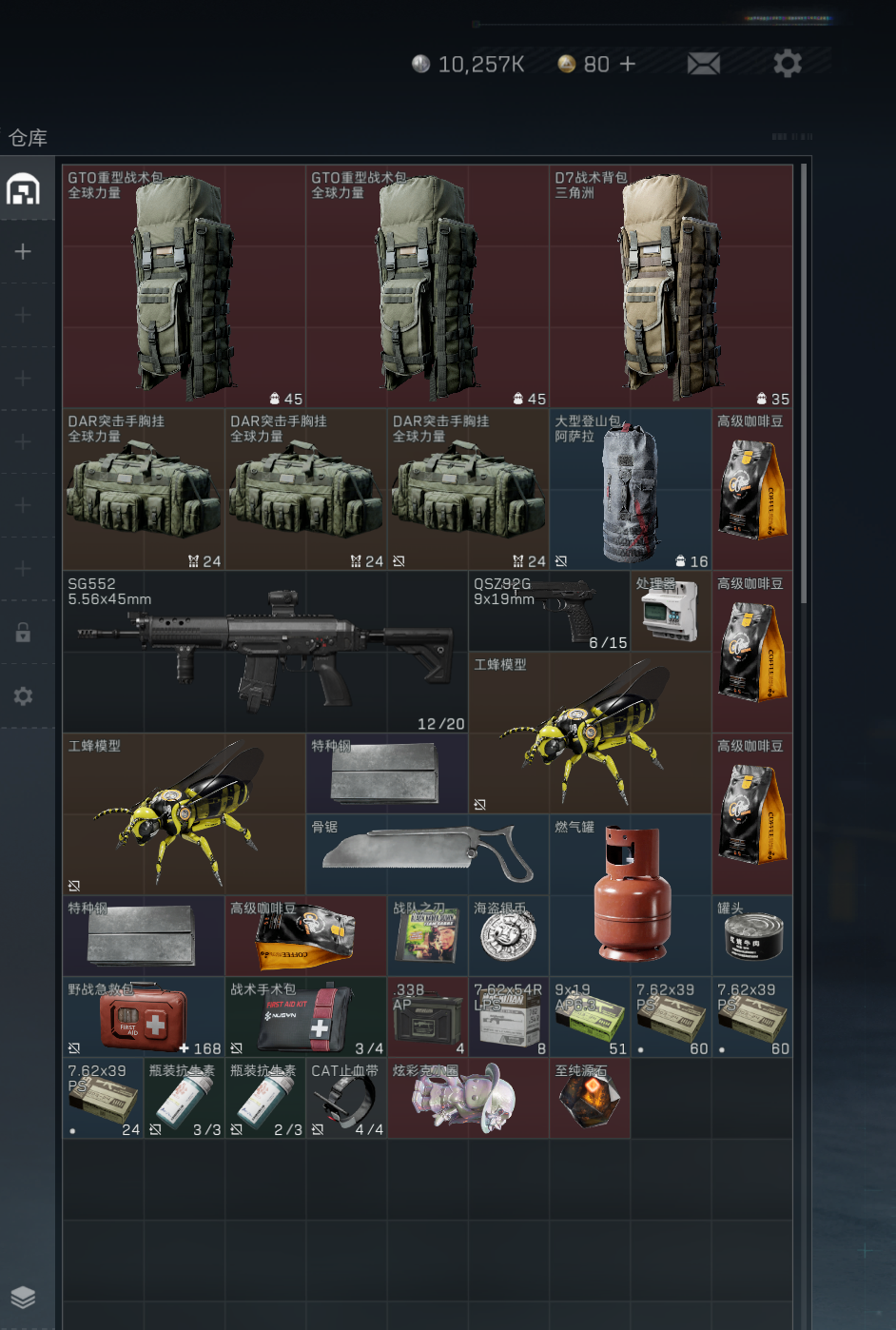896x1330 pixels.
Task: Select the 瓶装抗生素 bottle with 2/3 uses
Action: [265, 1098]
